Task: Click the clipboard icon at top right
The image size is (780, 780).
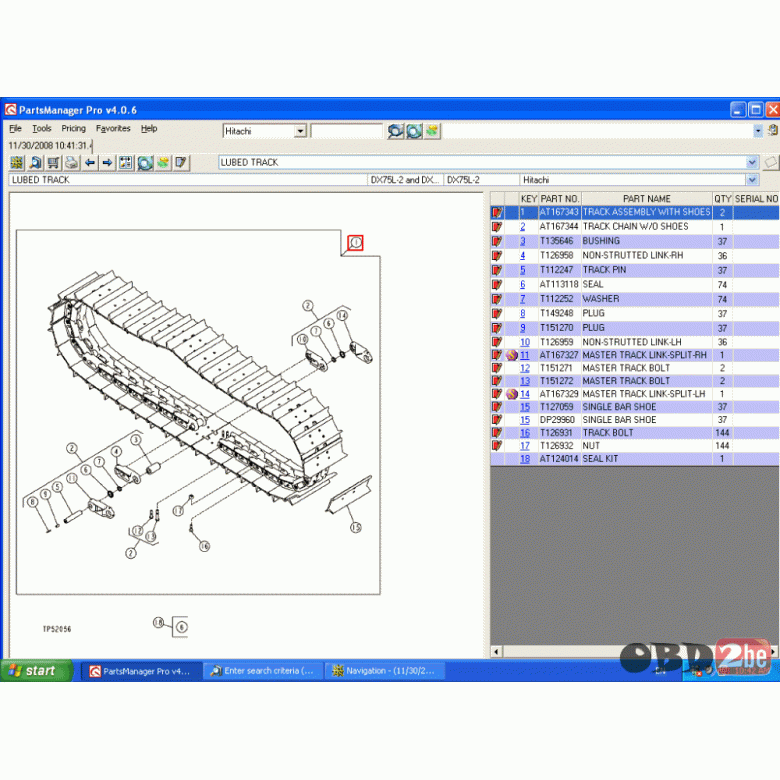Action: tap(773, 131)
